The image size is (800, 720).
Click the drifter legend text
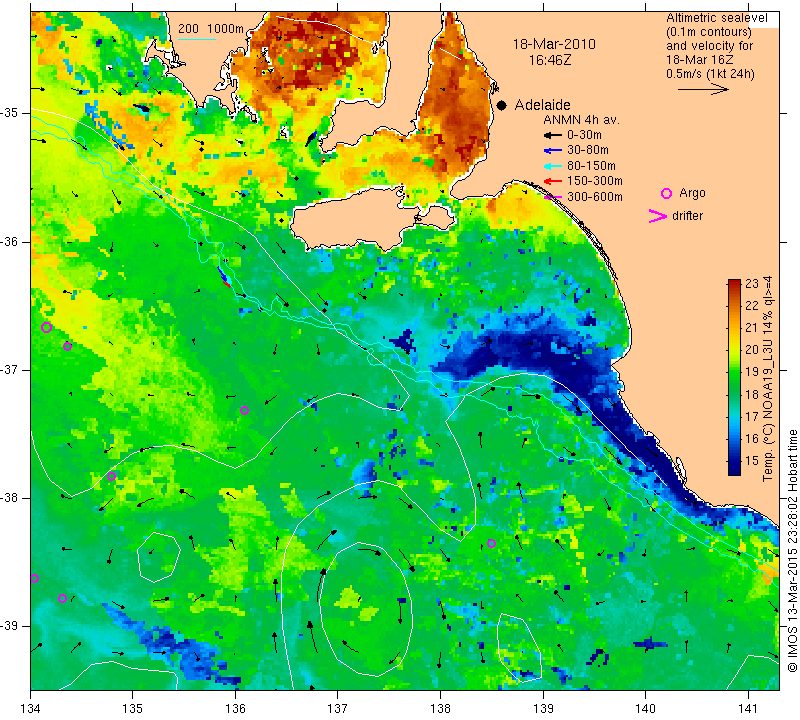tap(687, 215)
